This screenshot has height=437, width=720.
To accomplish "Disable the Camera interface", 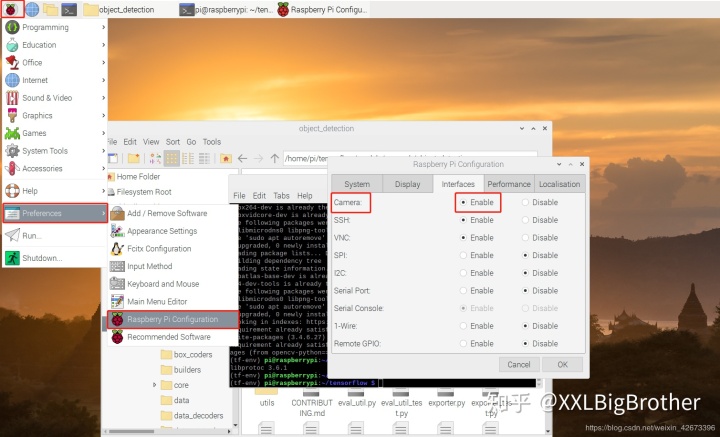I will [525, 202].
